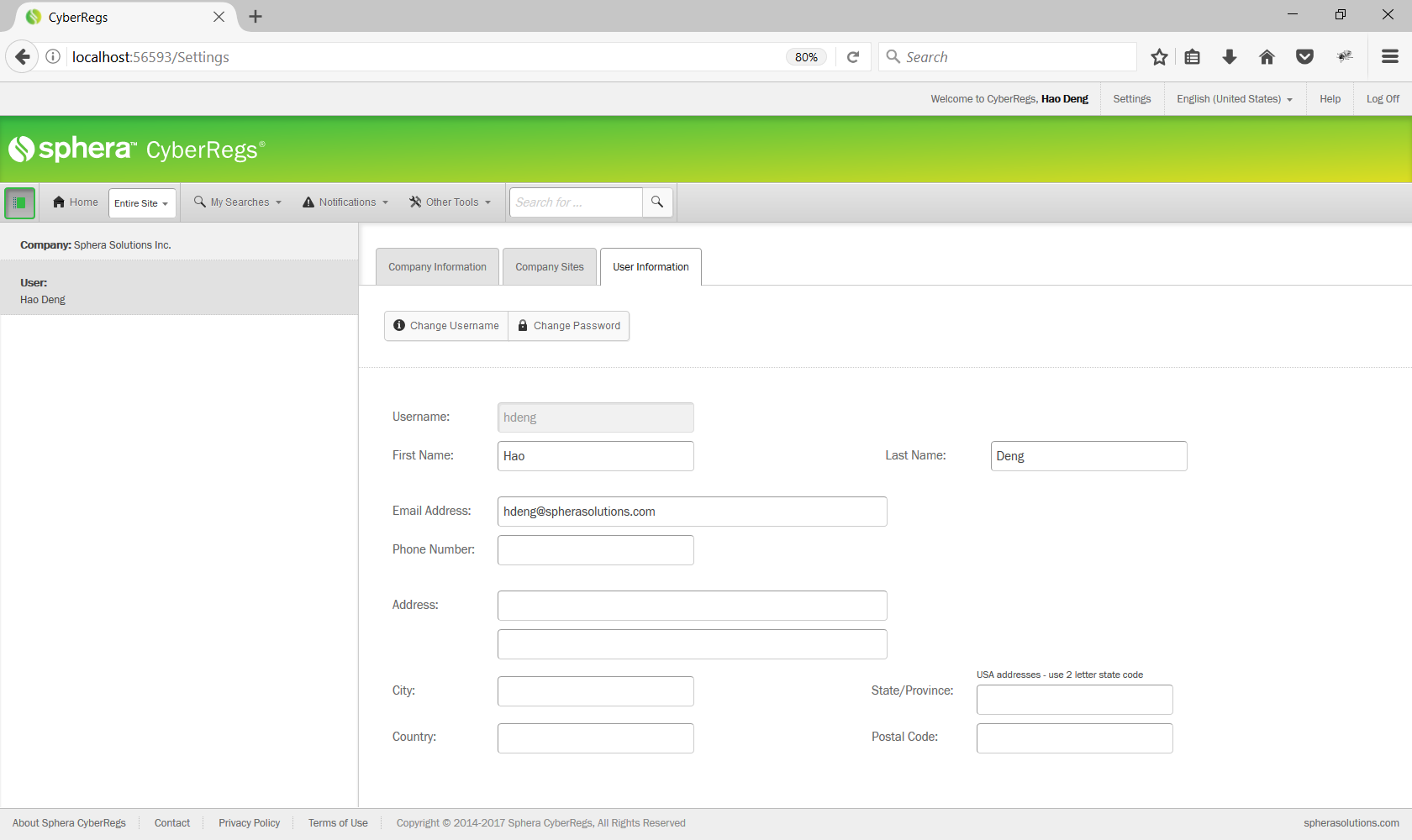
Task: Click the 'Search for ...' input box
Action: point(577,202)
